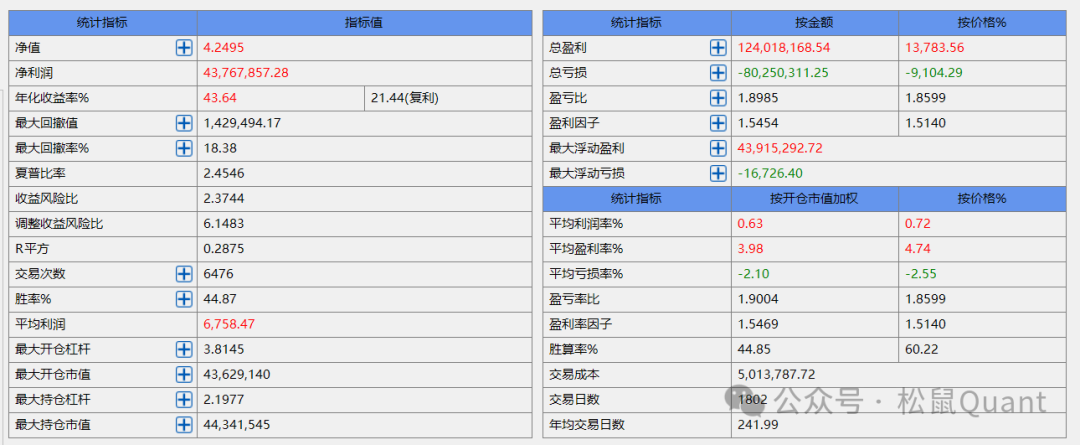Open 最大持仓杠杆 plus icon
This screenshot has width=1080, height=445.
coord(184,399)
